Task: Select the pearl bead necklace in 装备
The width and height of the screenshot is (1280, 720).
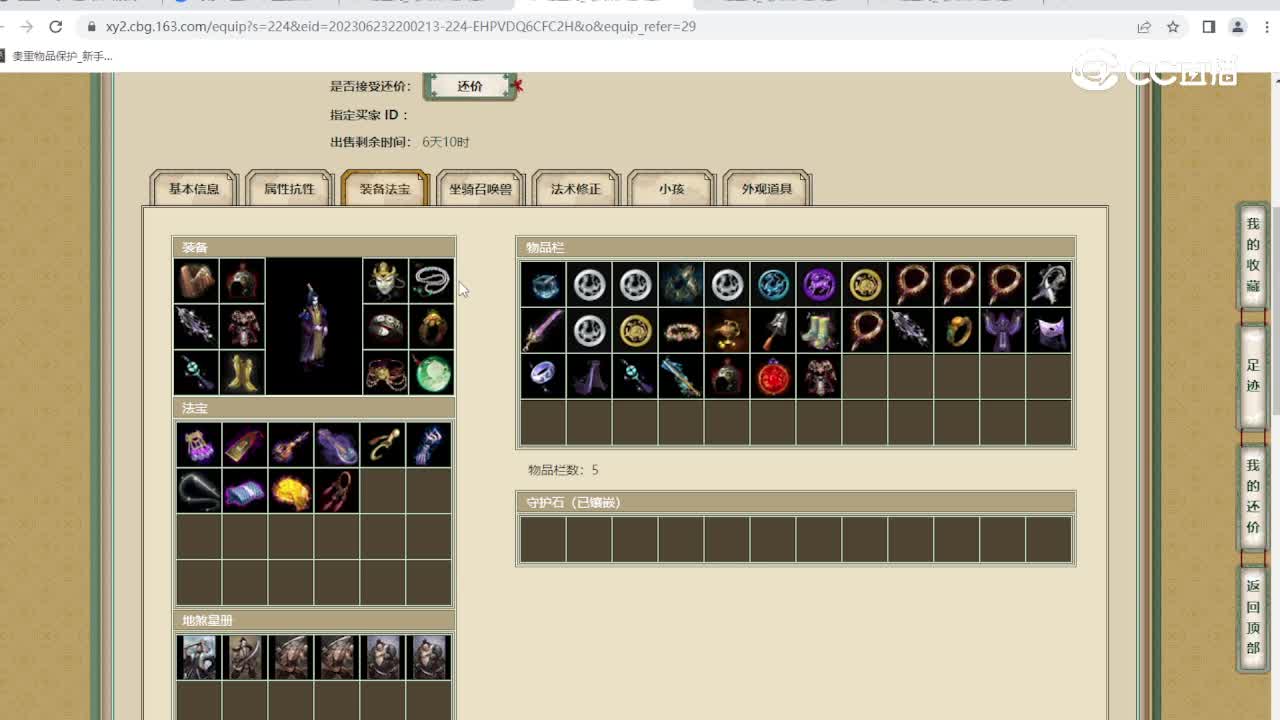Action: pyautogui.click(x=431, y=281)
